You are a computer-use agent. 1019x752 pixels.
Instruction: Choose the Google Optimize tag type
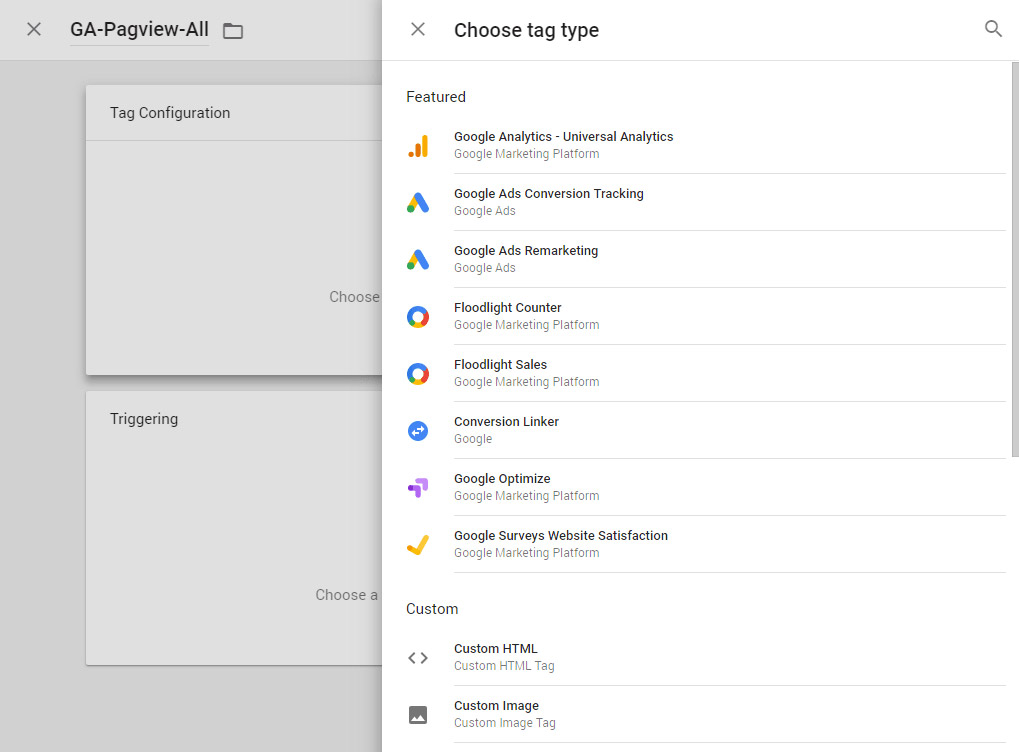click(x=706, y=487)
